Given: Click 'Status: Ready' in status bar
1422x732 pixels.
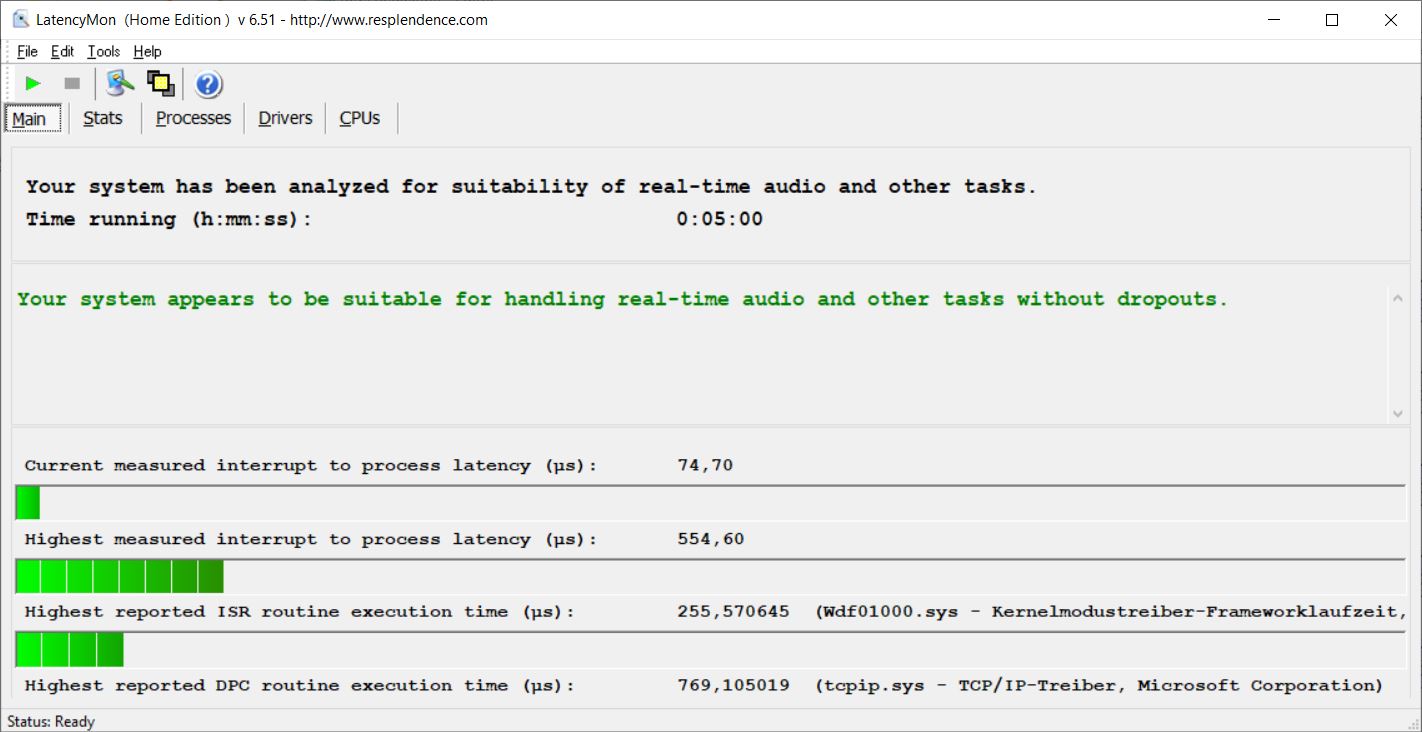Looking at the screenshot, I should (50, 721).
